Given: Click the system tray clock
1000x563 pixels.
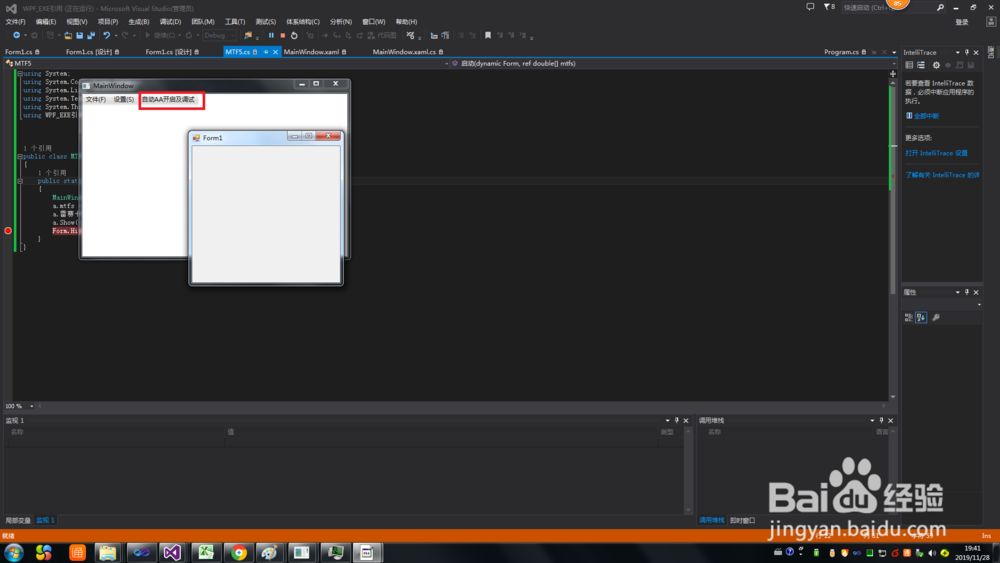Looking at the screenshot, I should (x=972, y=553).
